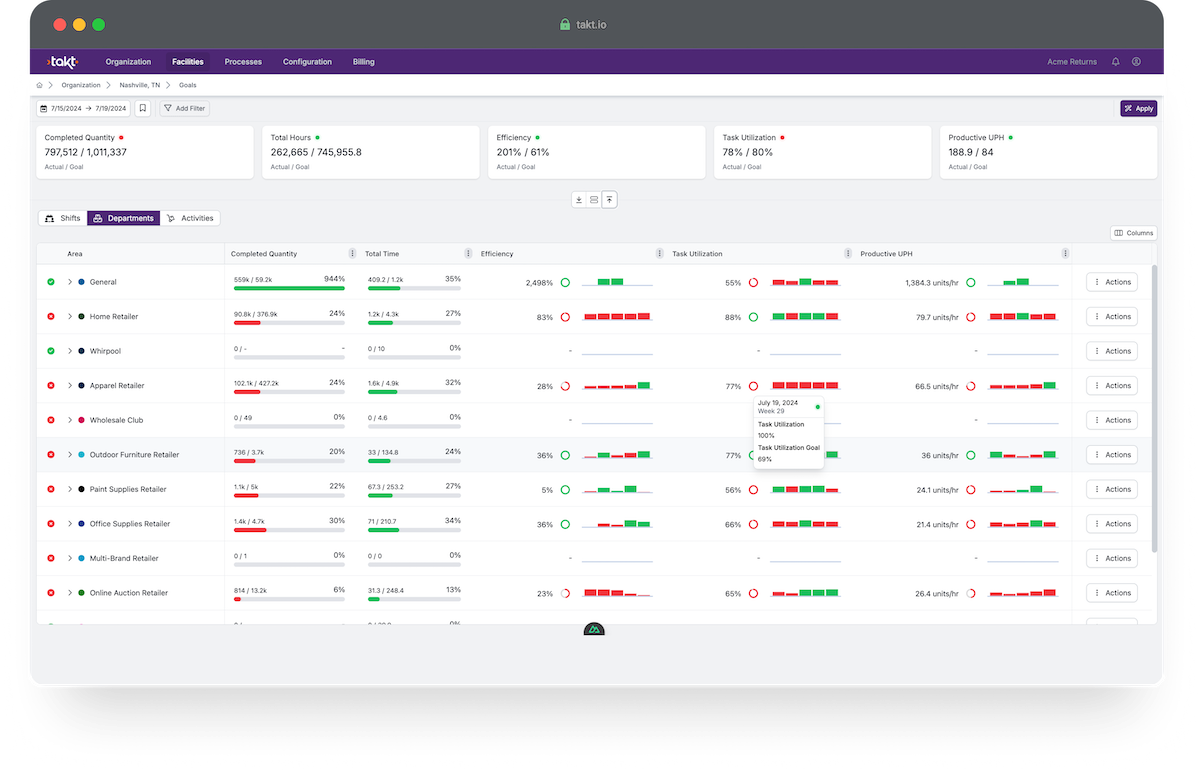Click the red status icon in the Apparel Retailer row

click(51, 386)
